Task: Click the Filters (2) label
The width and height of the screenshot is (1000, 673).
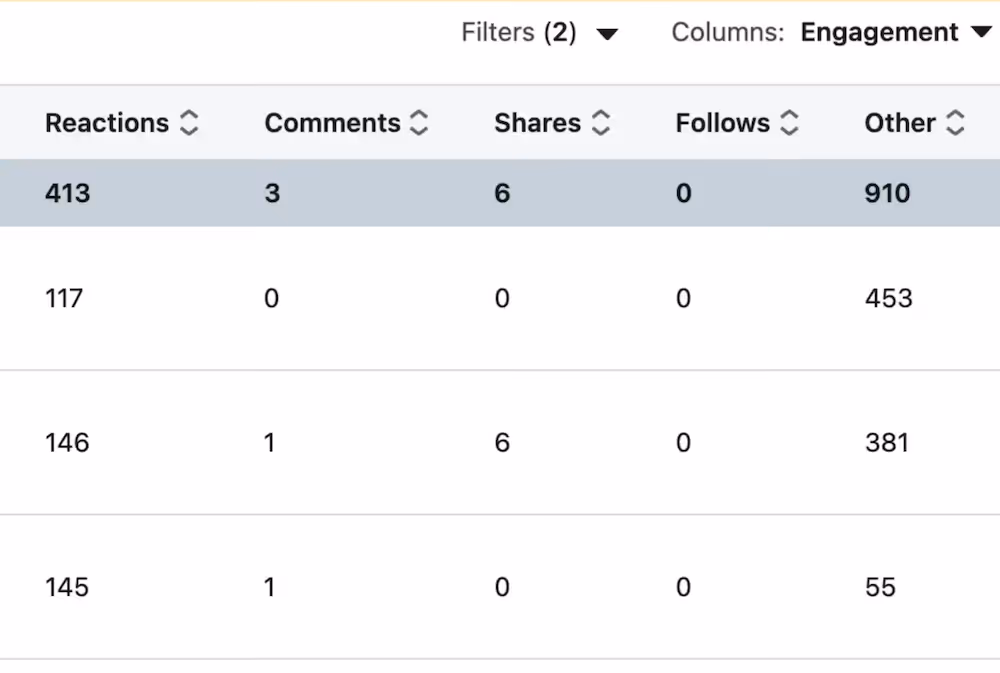Action: point(518,32)
